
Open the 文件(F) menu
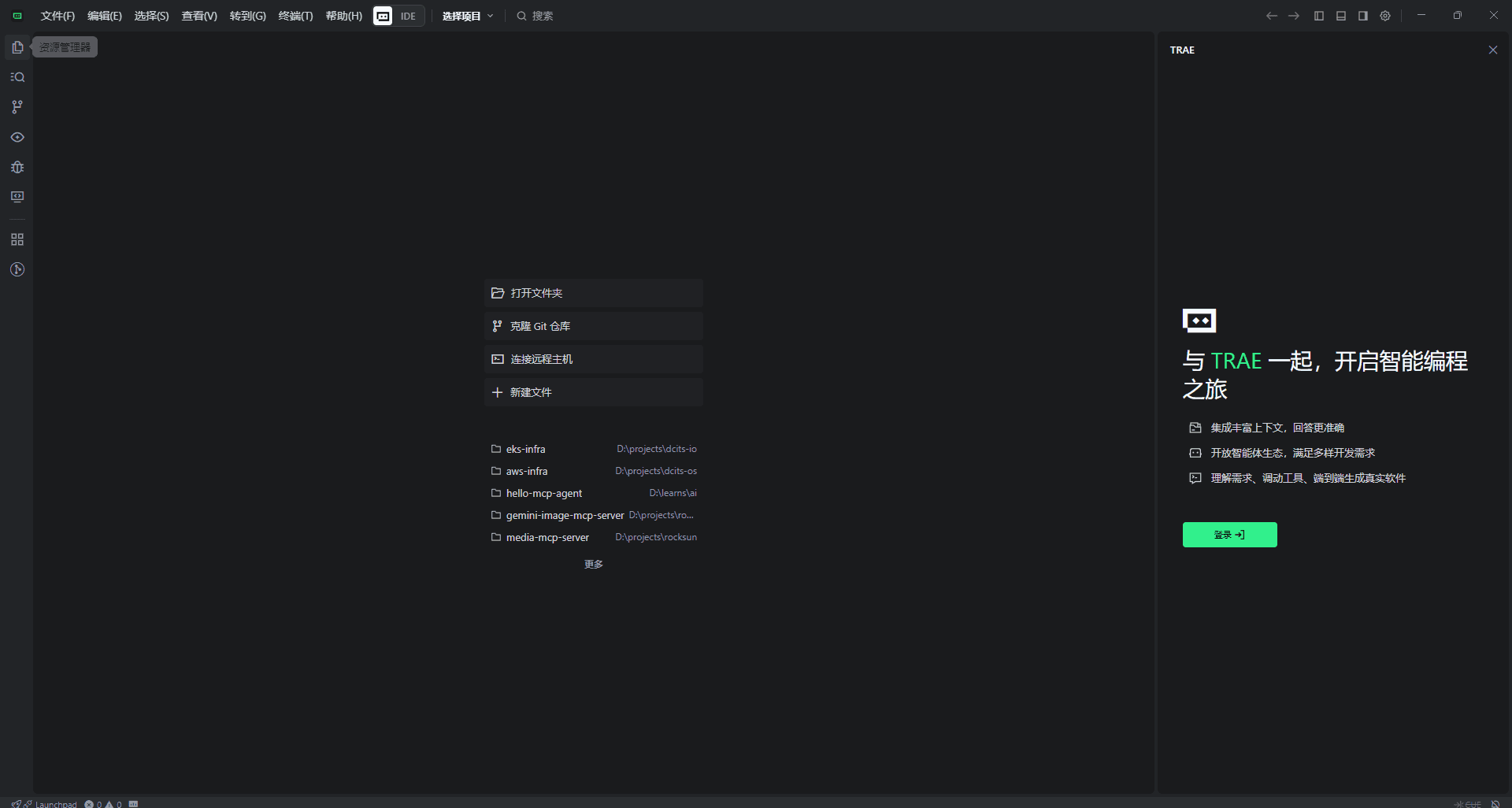pyautogui.click(x=57, y=16)
